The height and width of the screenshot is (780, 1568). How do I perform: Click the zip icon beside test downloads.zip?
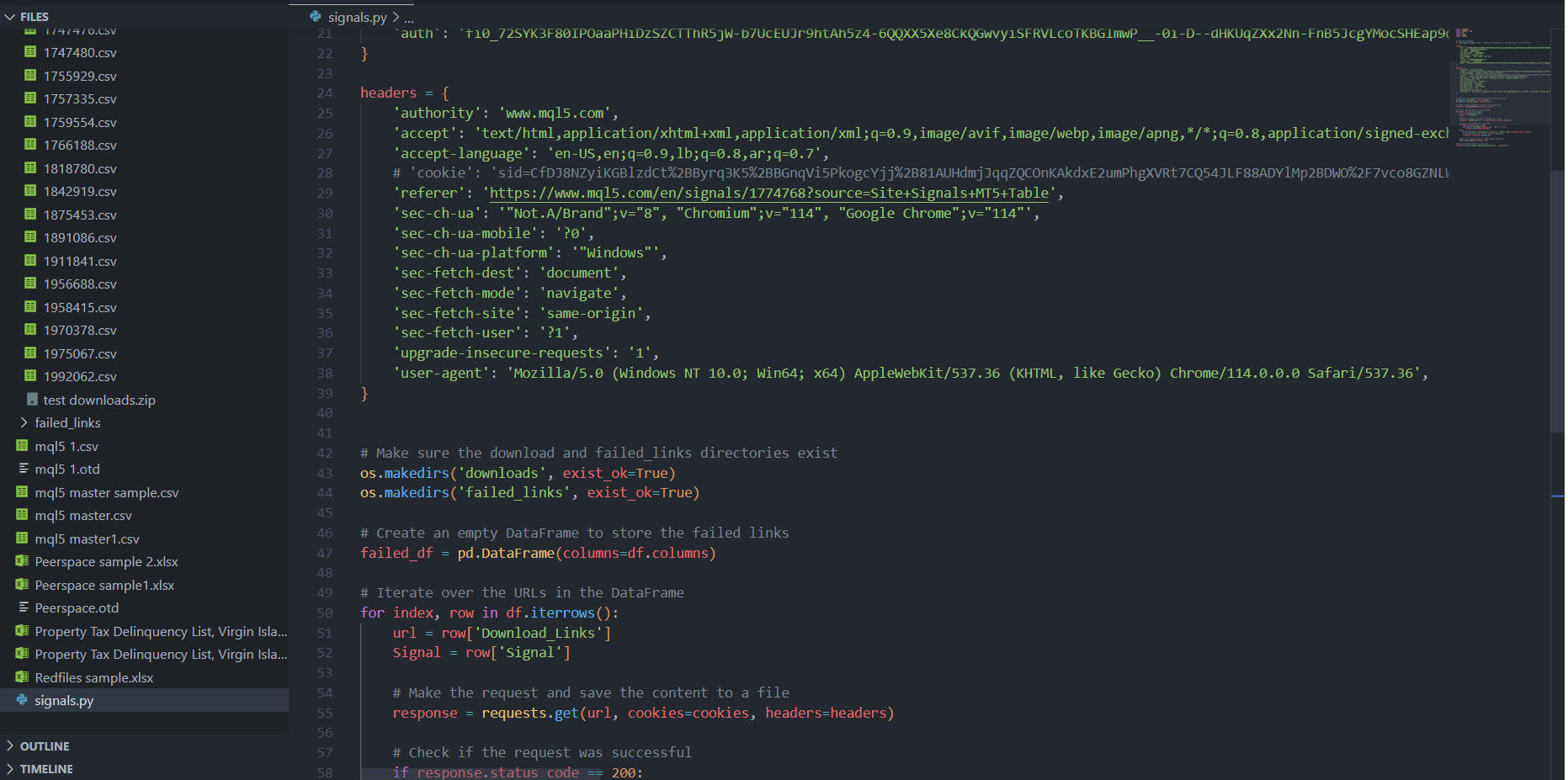32,399
